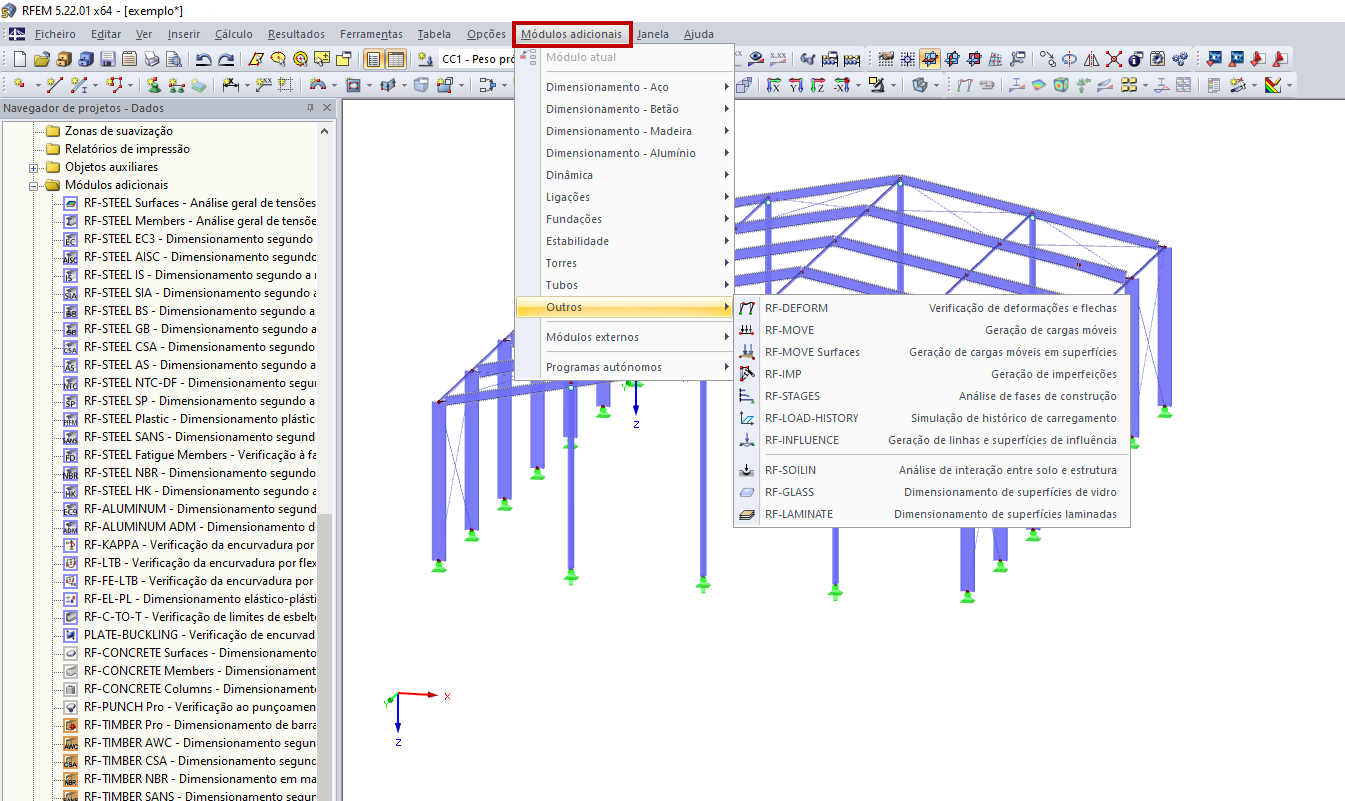This screenshot has width=1345, height=801.
Task: Set view in Y direction with the Y icon
Action: [x=795, y=85]
